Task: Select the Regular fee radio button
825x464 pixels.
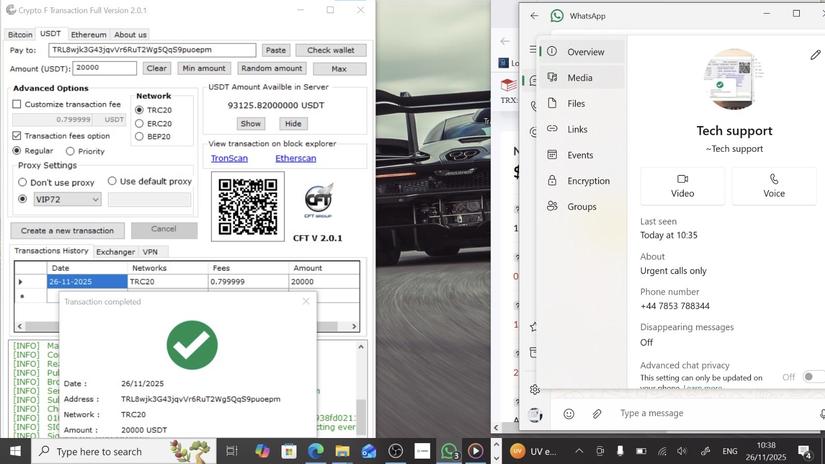Action: click(17, 151)
